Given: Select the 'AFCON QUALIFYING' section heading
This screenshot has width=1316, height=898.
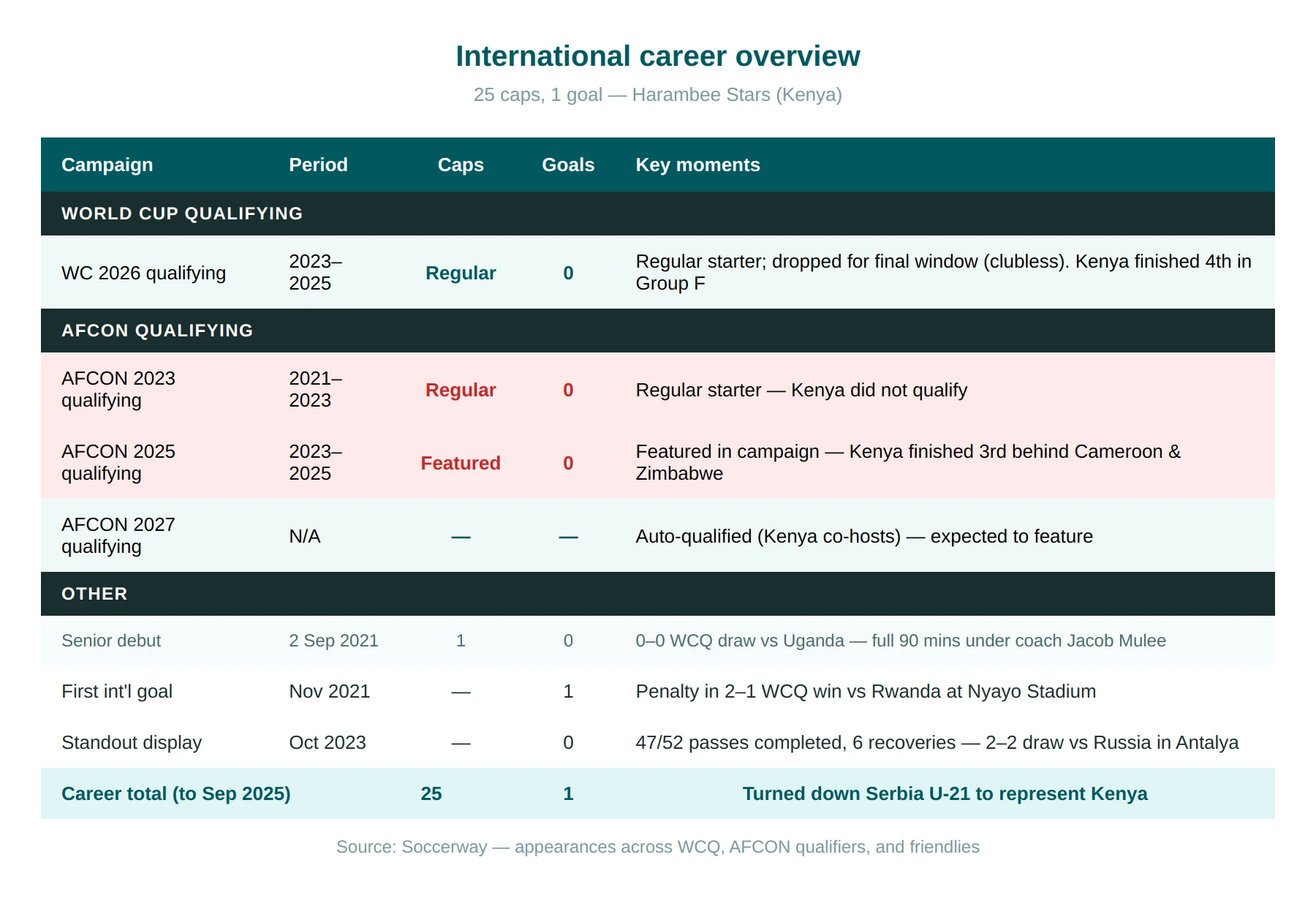Looking at the screenshot, I should click(x=157, y=331).
